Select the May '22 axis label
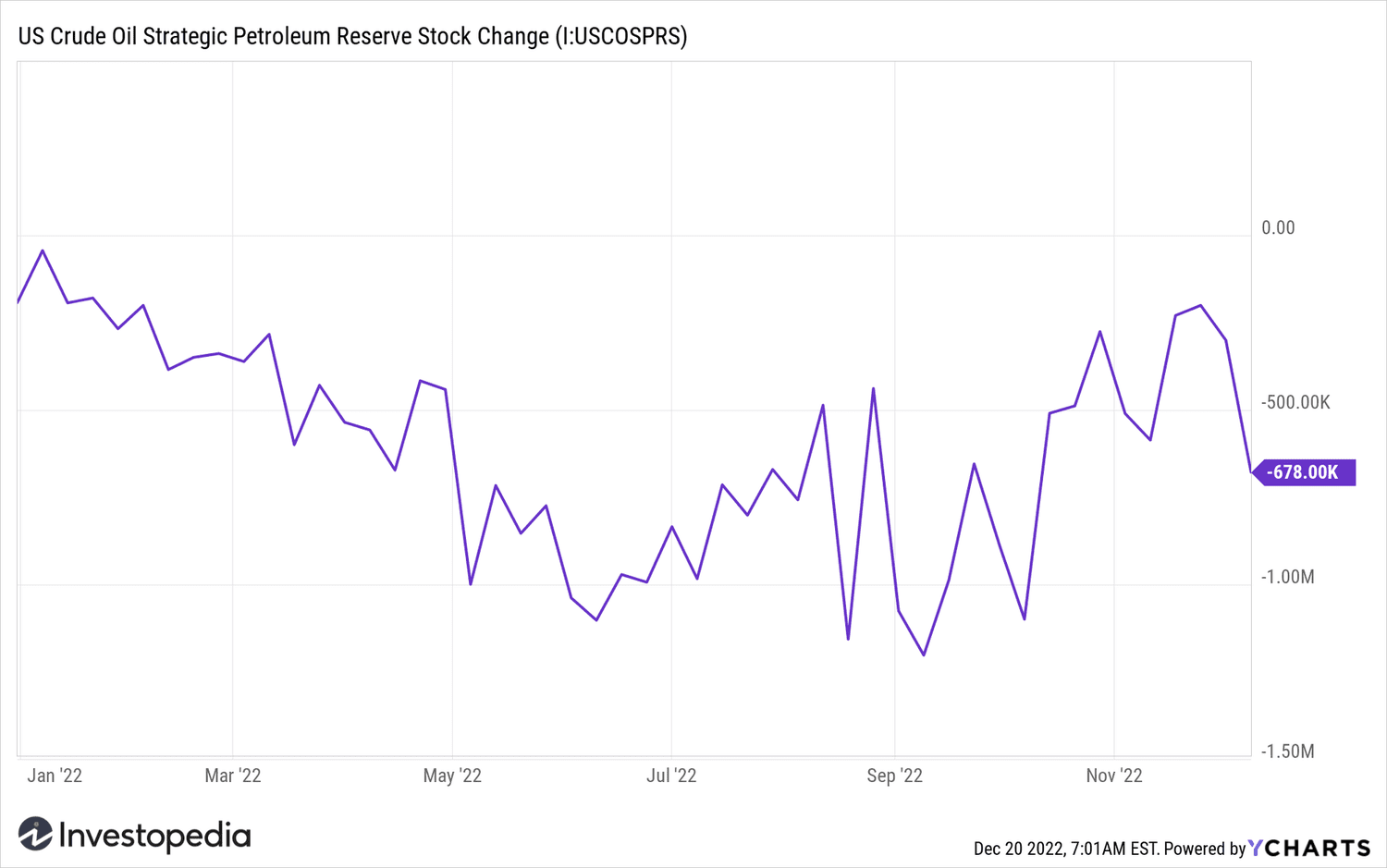This screenshot has height=868, width=1387. tap(452, 776)
